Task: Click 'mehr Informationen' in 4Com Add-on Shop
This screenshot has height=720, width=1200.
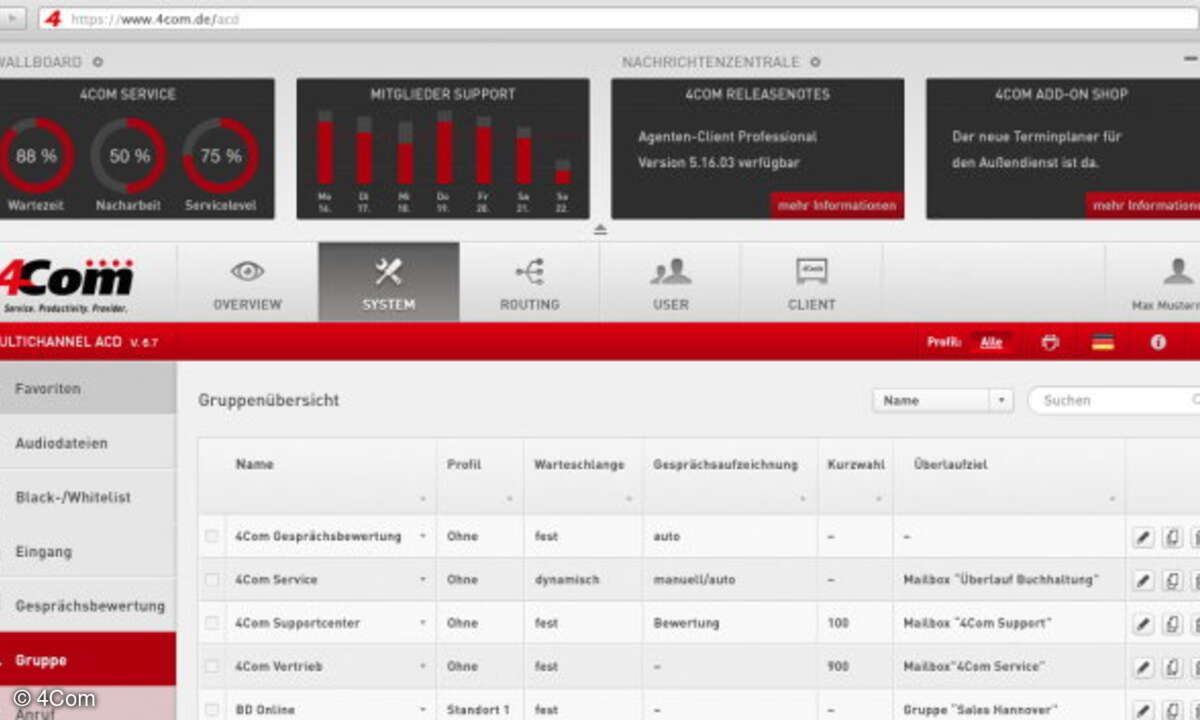Action: pyautogui.click(x=1143, y=205)
